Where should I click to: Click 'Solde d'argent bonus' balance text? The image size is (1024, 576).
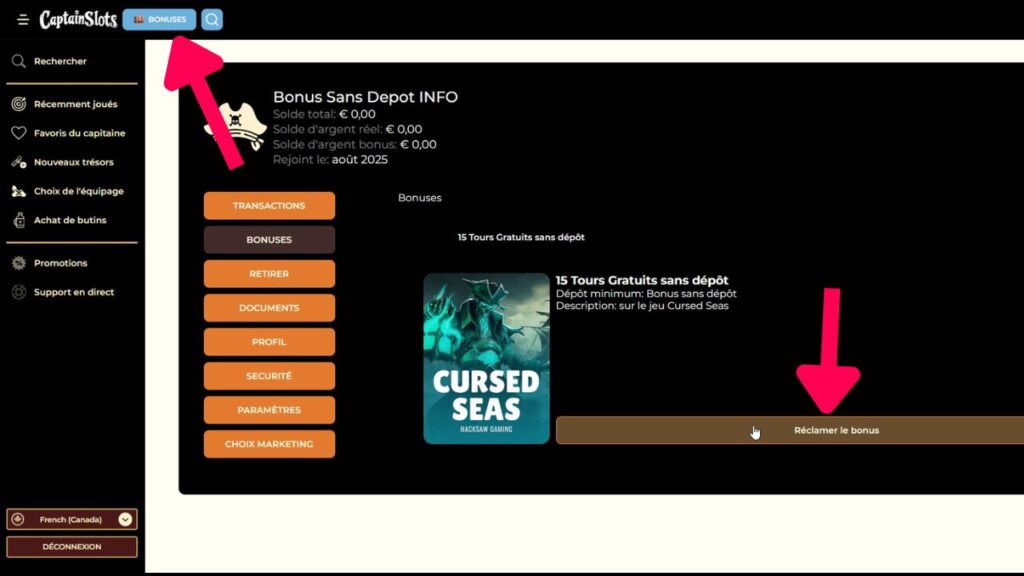[355, 144]
